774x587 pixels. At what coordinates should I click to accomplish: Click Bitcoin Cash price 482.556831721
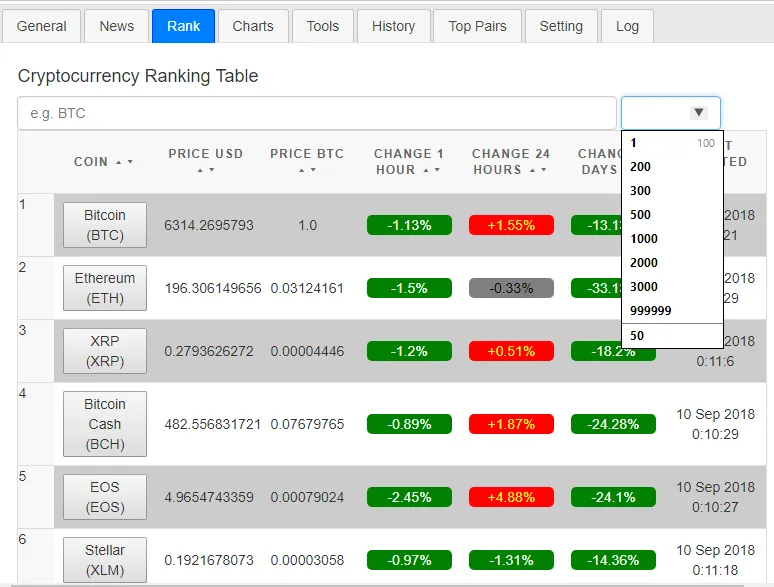click(212, 424)
